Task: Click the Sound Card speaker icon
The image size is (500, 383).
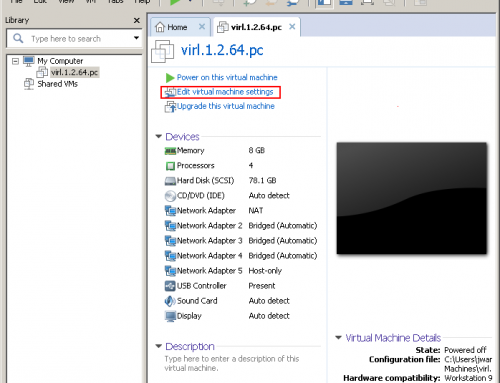Action: coord(170,301)
